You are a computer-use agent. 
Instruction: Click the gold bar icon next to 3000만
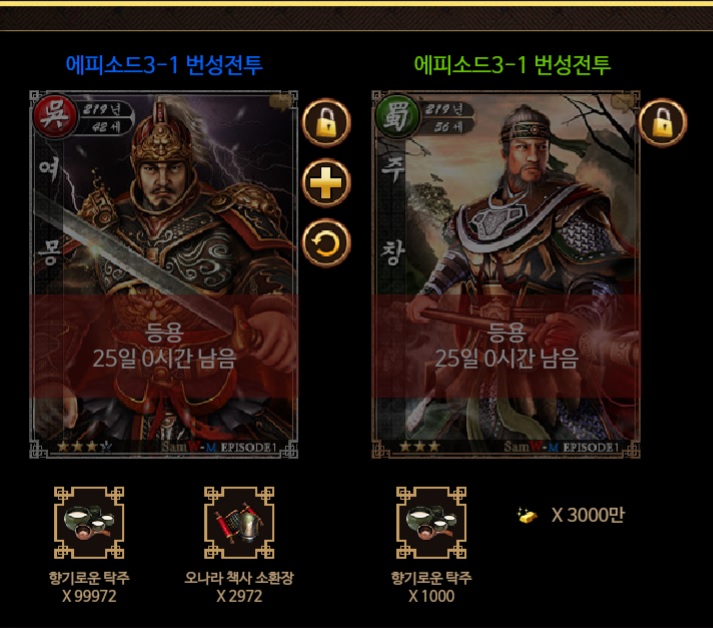point(527,516)
